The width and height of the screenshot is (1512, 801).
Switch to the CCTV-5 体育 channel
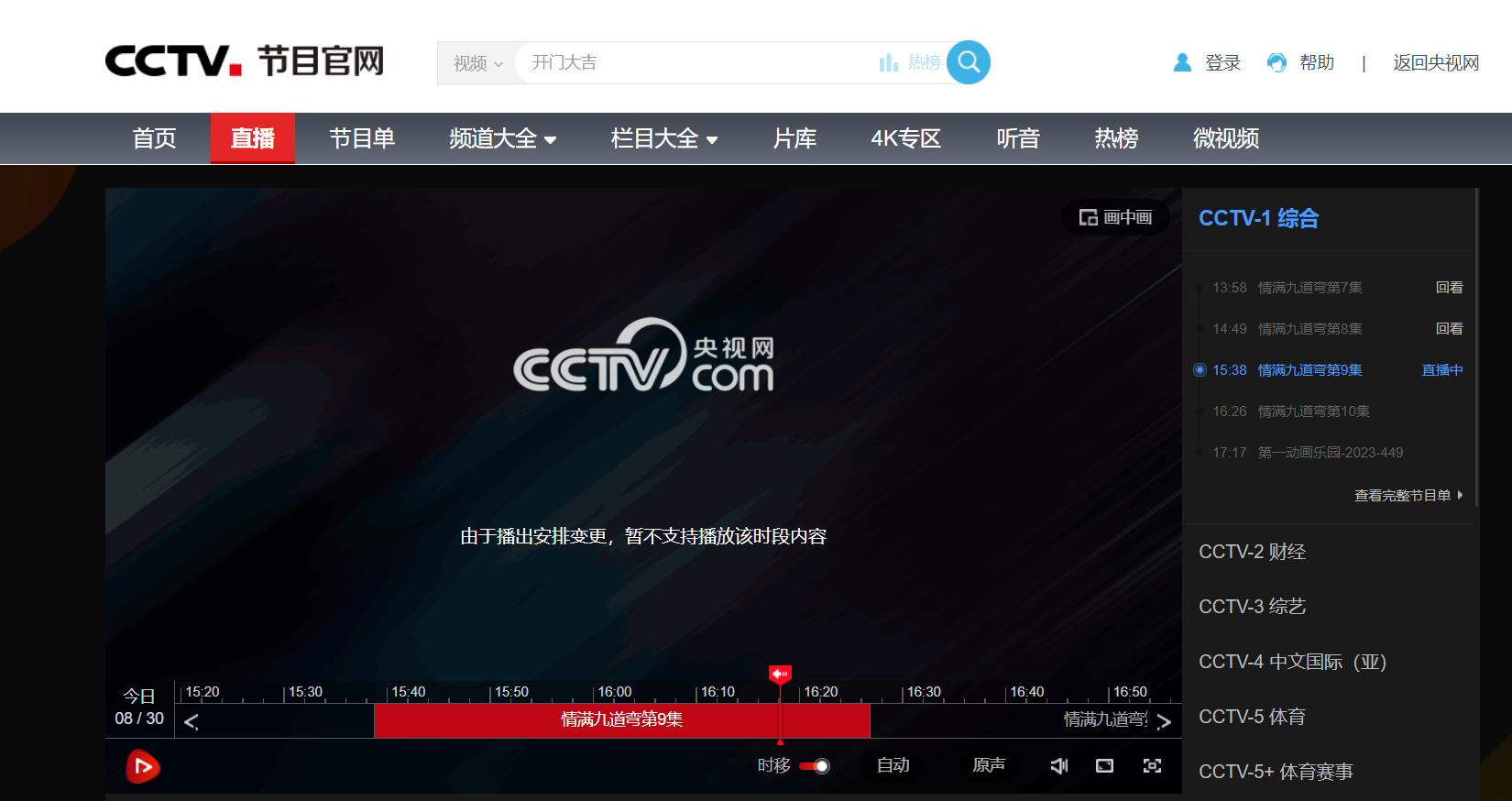click(x=1252, y=717)
